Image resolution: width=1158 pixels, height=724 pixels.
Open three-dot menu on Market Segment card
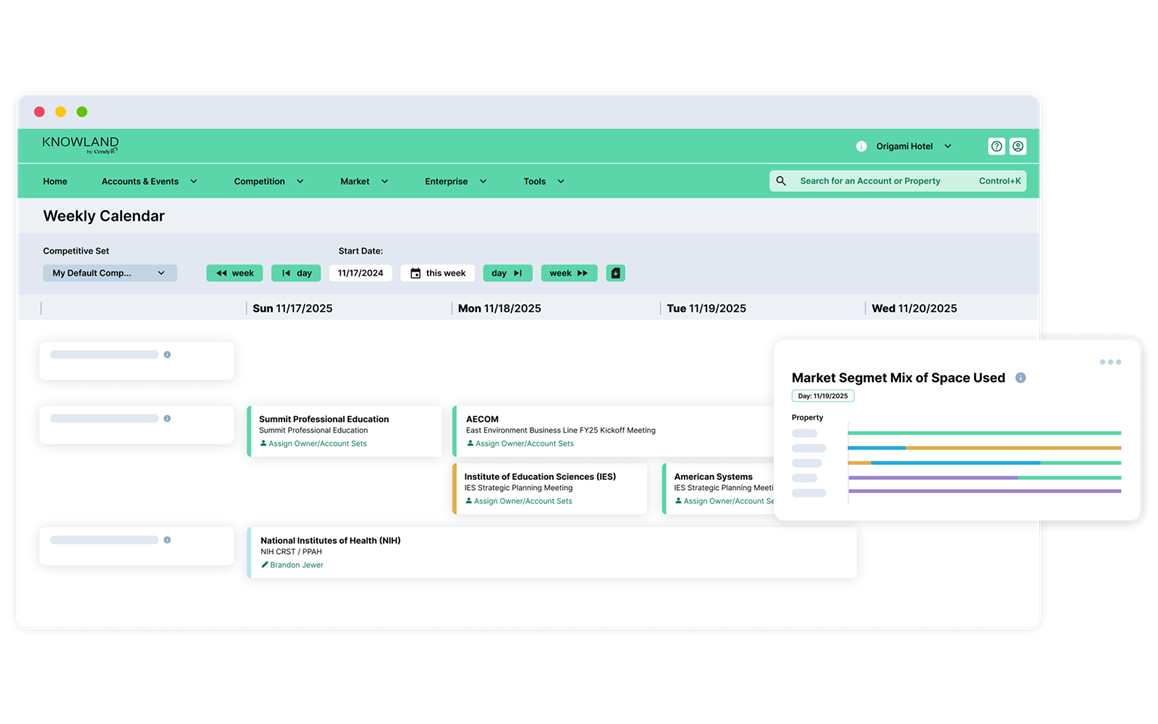[1110, 362]
